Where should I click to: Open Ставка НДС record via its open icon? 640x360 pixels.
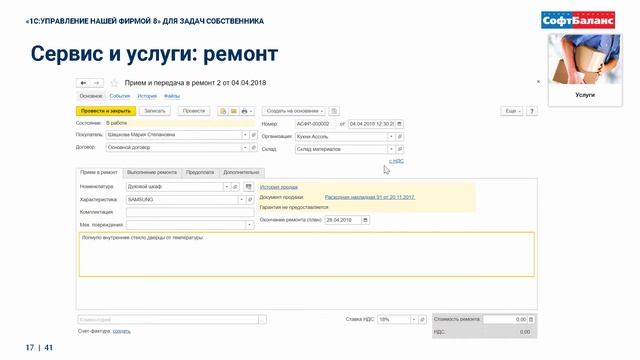click(422, 320)
